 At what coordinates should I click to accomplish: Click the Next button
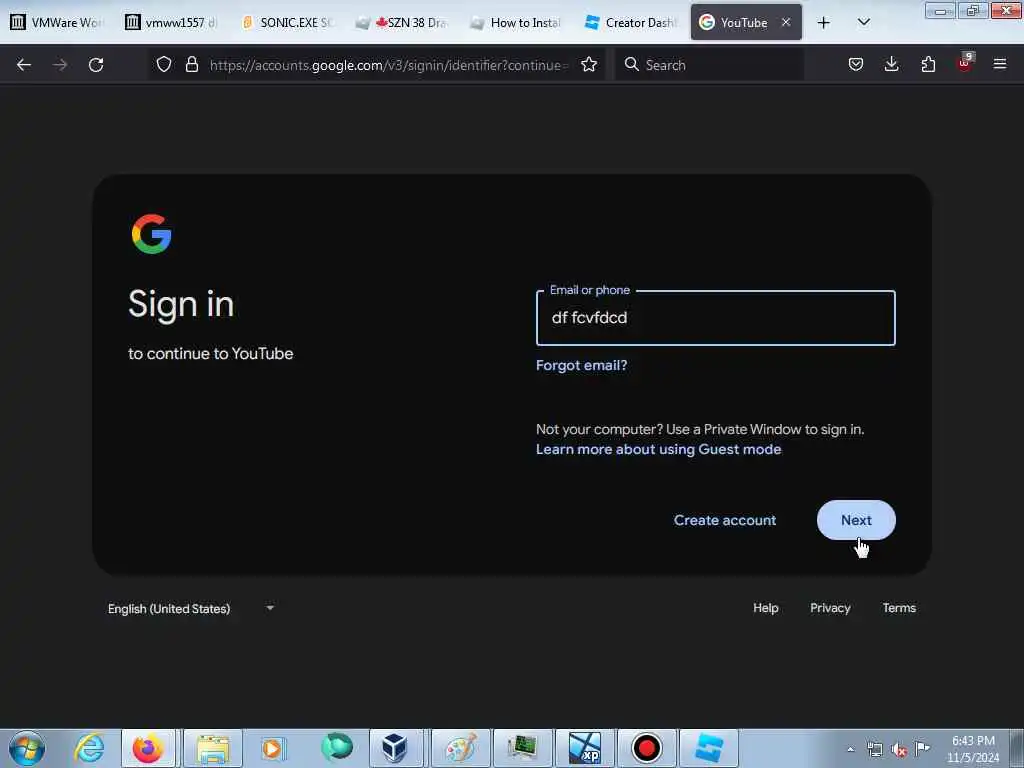[x=856, y=520]
